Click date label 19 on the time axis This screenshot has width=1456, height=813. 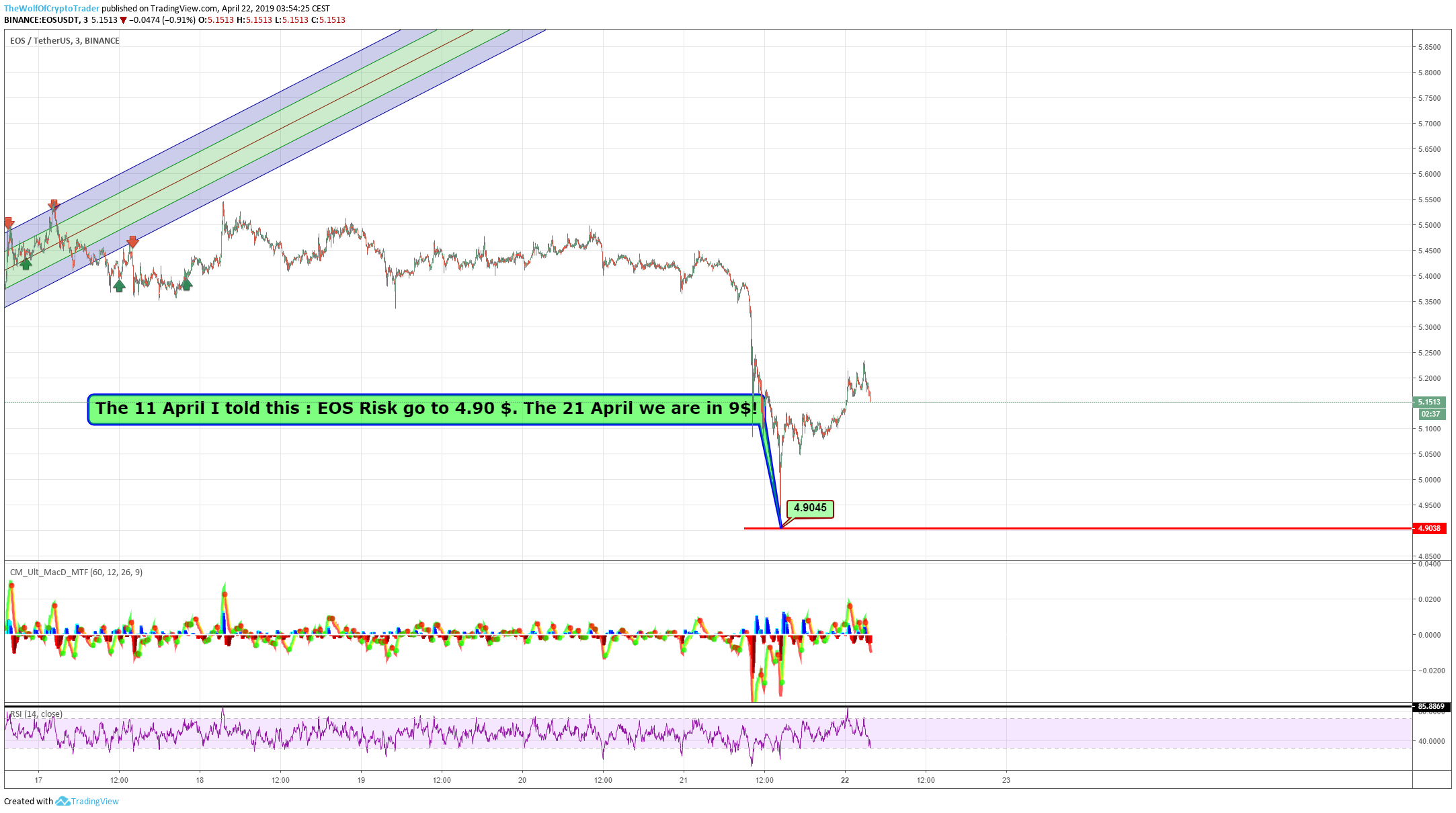tap(361, 780)
